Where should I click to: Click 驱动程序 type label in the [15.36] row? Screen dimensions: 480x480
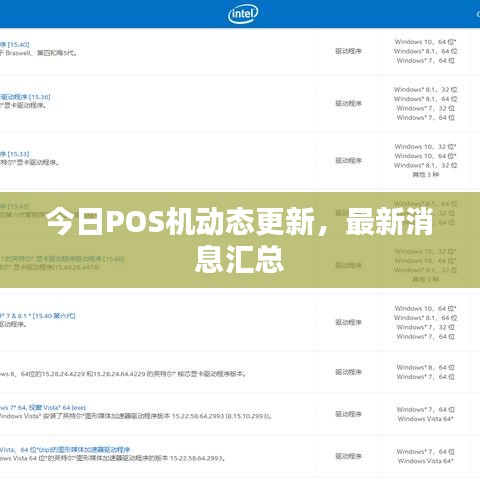click(x=349, y=103)
